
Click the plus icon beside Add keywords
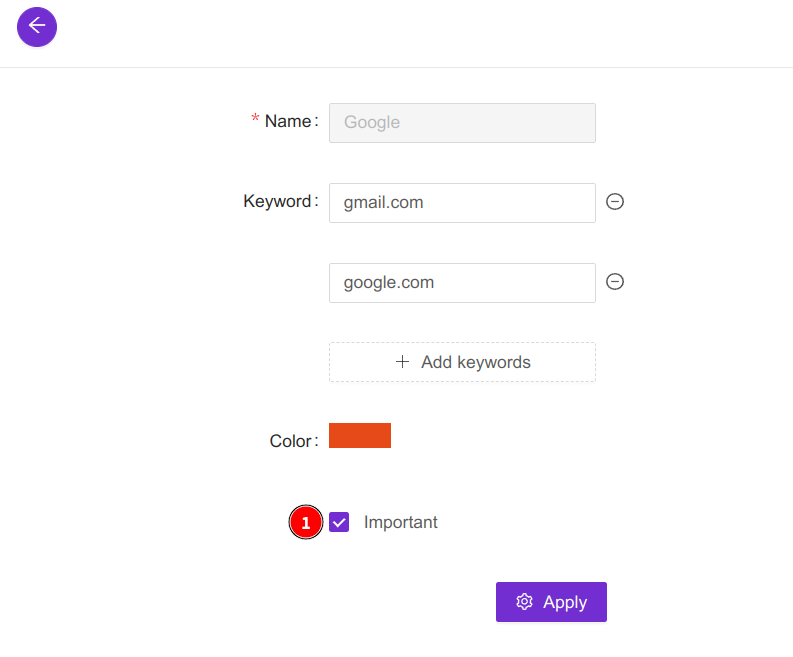pos(403,362)
